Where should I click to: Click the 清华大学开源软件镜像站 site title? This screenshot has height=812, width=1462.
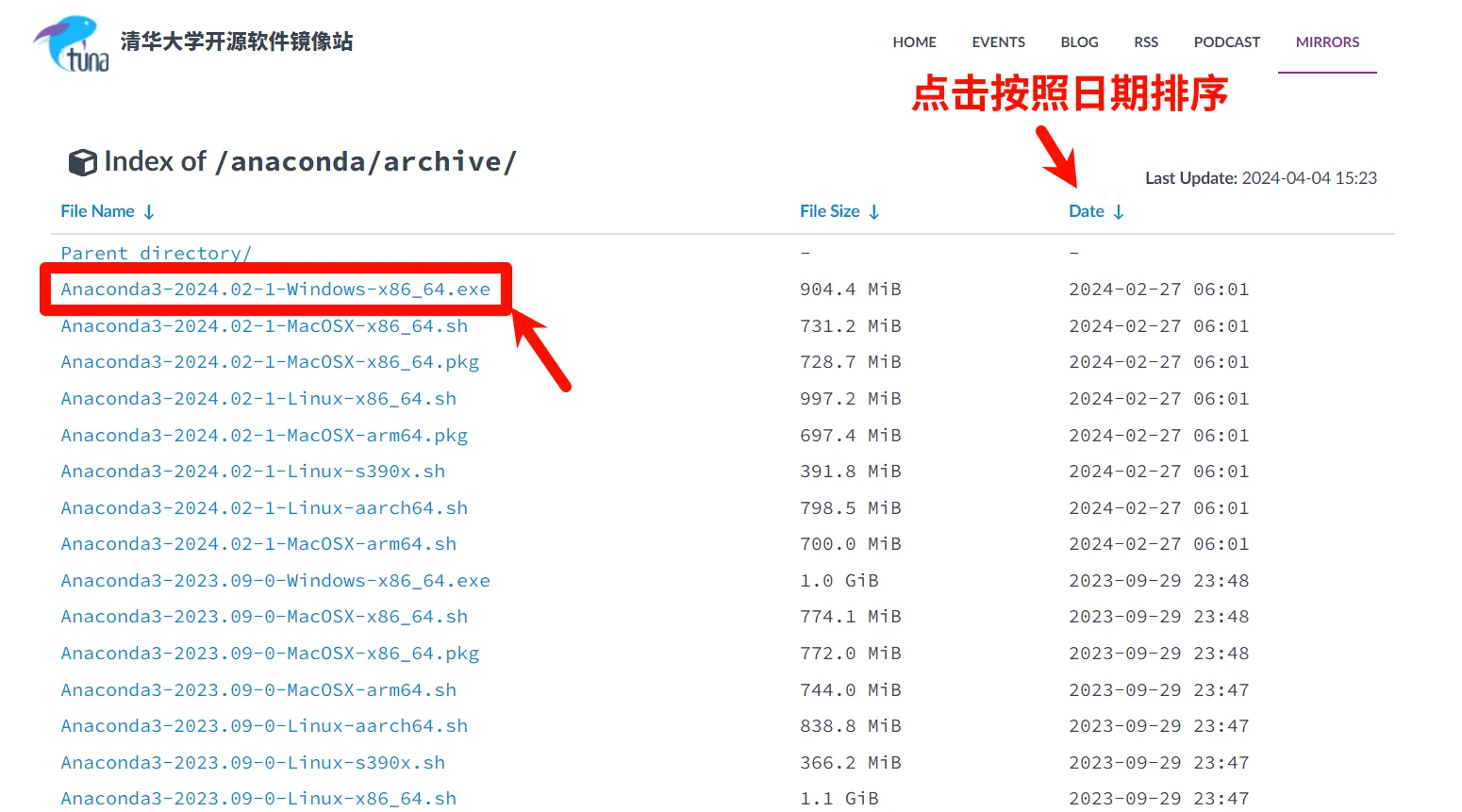[x=237, y=41]
